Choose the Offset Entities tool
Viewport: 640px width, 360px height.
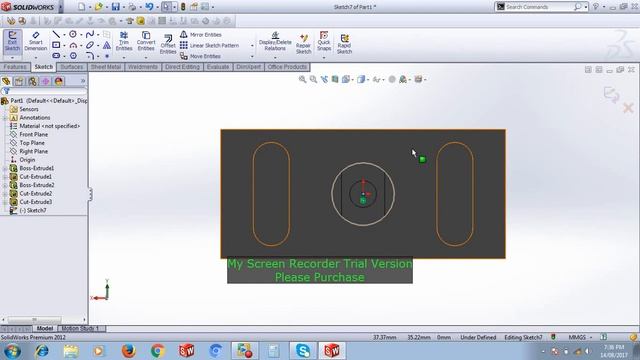[x=168, y=44]
